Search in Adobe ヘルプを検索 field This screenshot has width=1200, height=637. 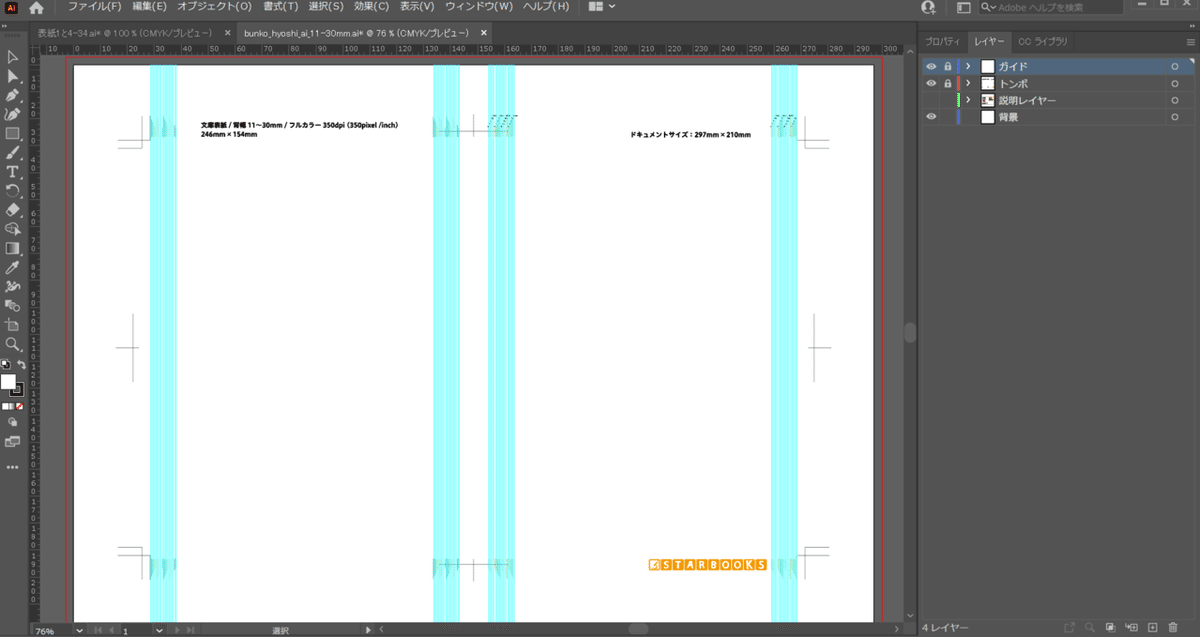point(1051,7)
